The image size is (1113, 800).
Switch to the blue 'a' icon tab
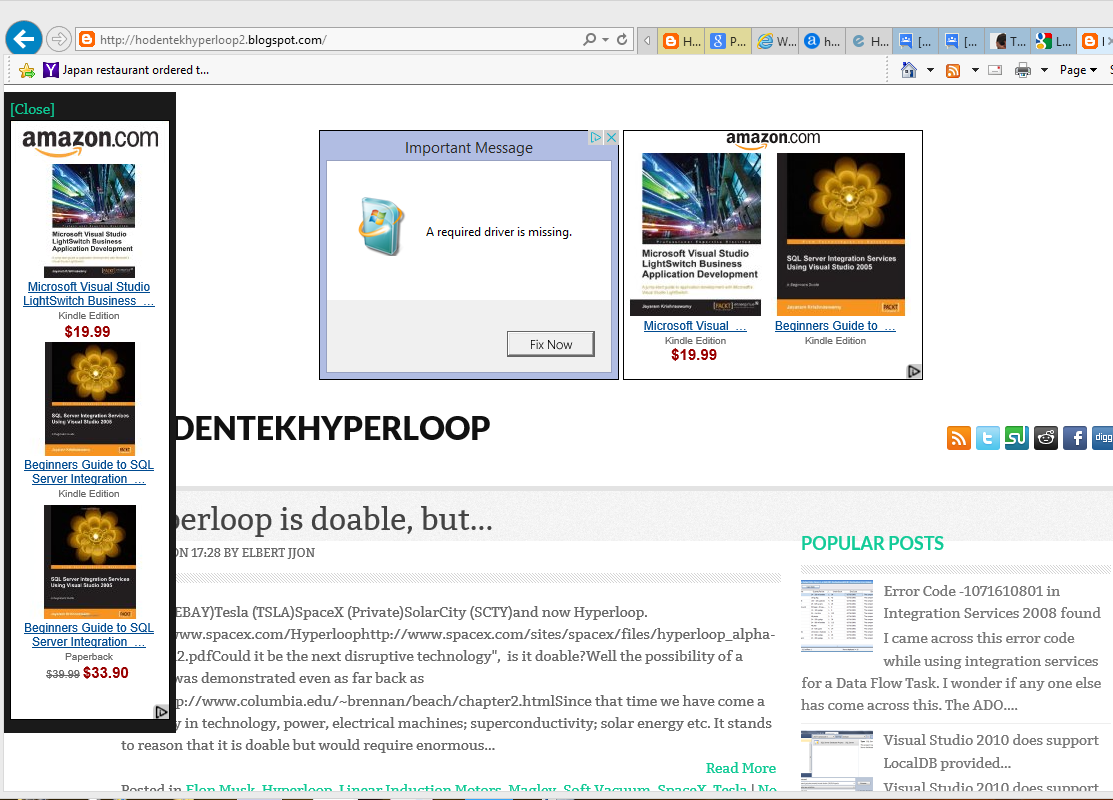point(823,41)
